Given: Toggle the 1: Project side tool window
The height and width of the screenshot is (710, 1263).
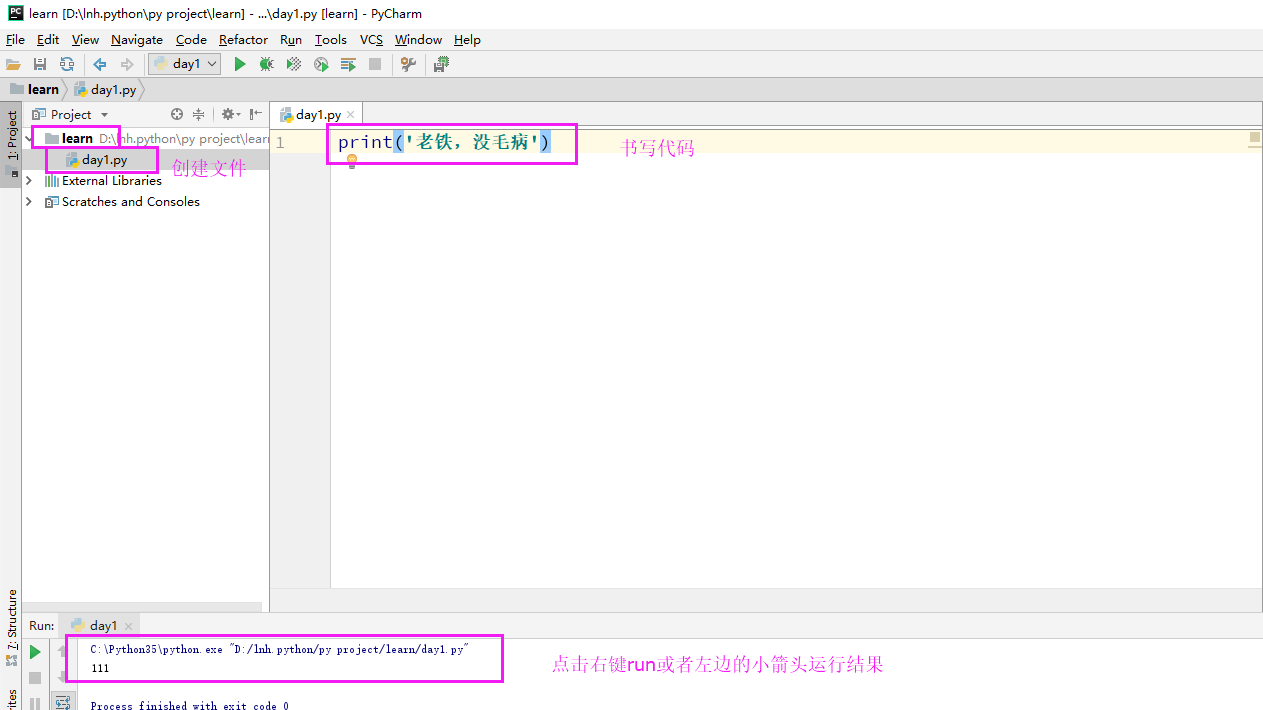Looking at the screenshot, I should tap(12, 136).
